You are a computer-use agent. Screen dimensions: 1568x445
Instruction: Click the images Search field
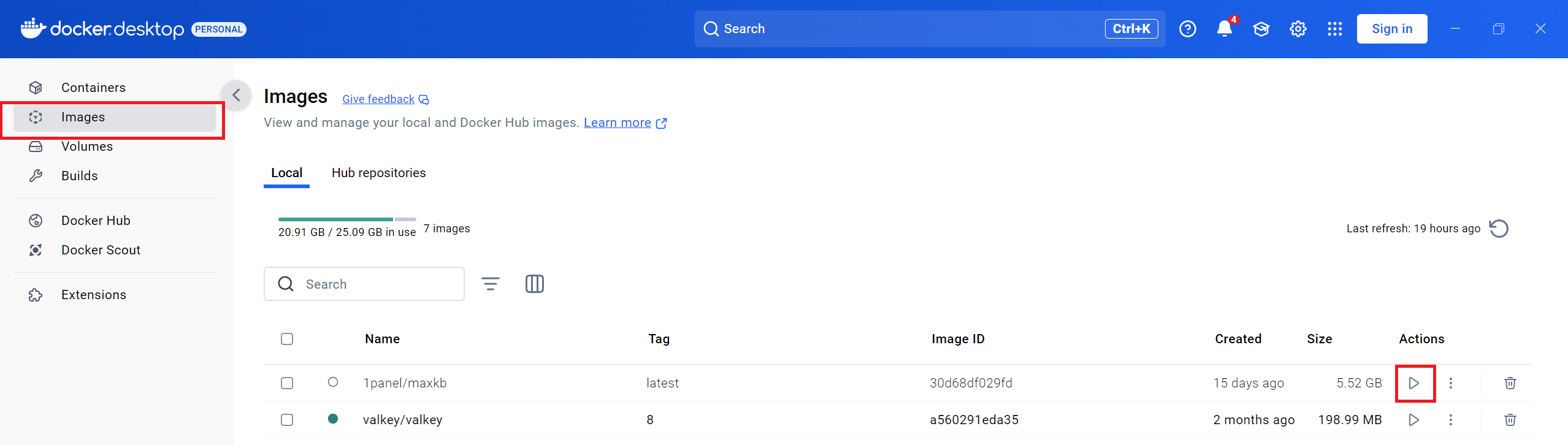(x=364, y=284)
